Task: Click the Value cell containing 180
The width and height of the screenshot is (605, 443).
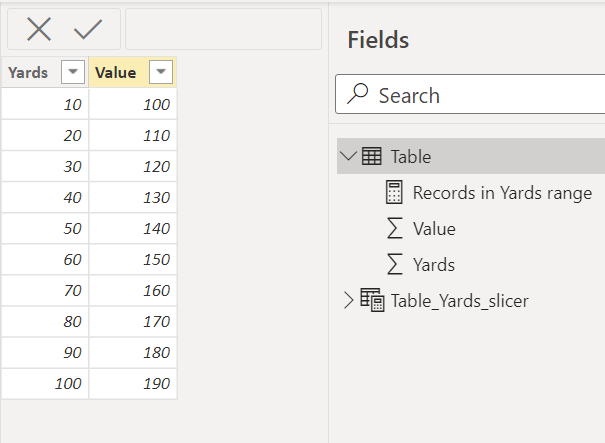Action: pyautogui.click(x=133, y=352)
